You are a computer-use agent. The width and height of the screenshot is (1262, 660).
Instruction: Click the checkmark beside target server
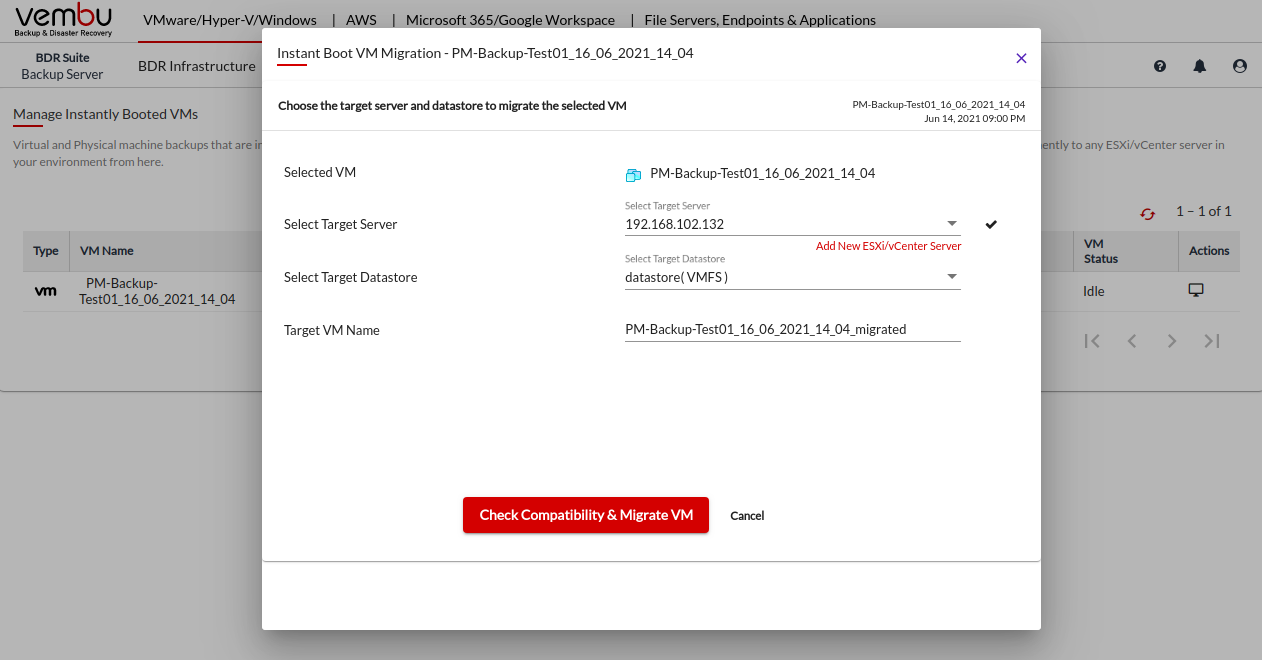coord(991,224)
